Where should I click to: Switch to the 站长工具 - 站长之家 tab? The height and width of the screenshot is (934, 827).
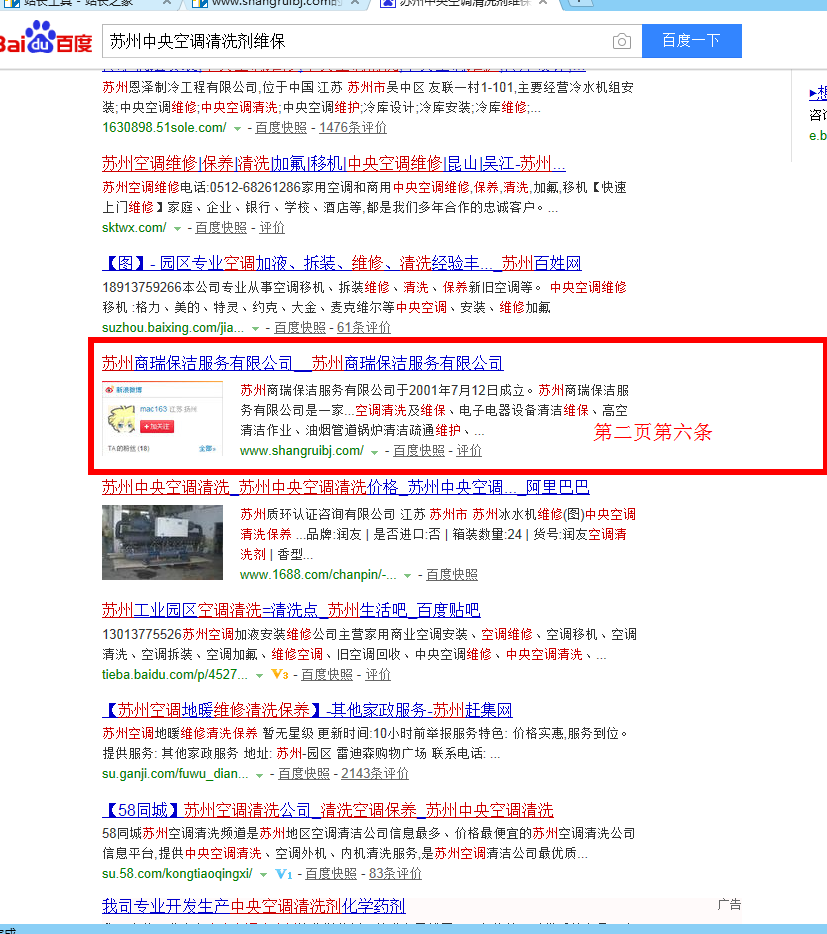point(77,3)
